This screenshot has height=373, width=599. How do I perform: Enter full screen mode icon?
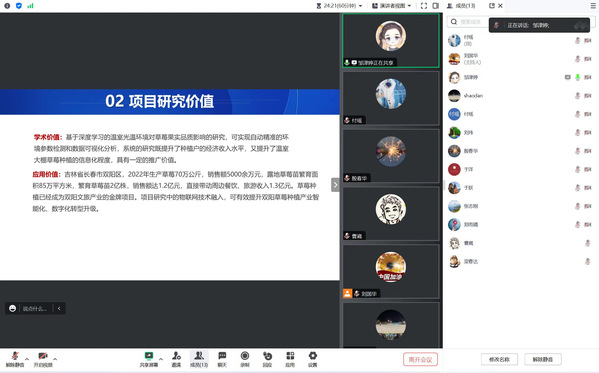click(x=424, y=6)
